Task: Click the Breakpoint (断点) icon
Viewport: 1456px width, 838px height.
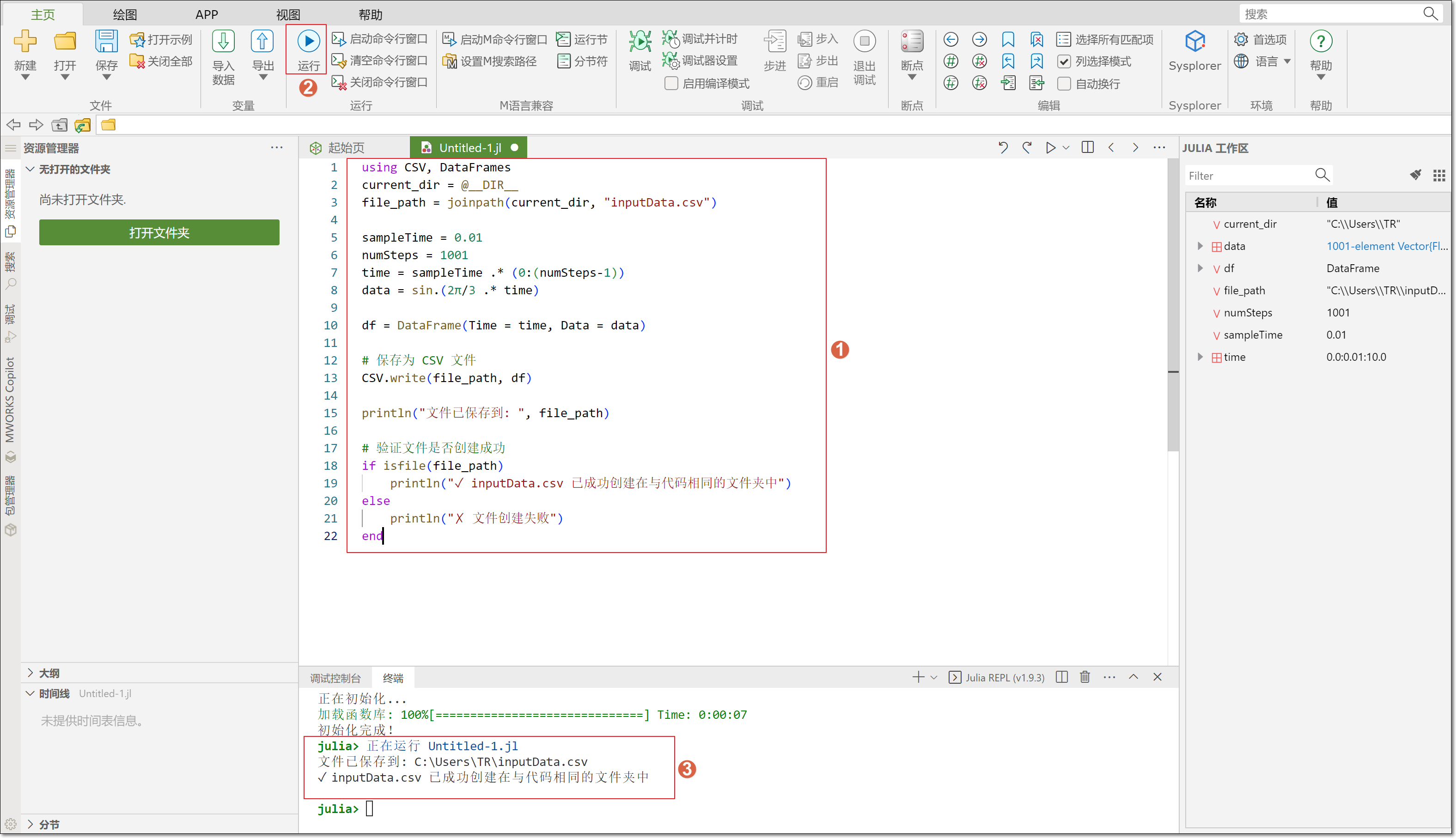Action: click(x=912, y=42)
